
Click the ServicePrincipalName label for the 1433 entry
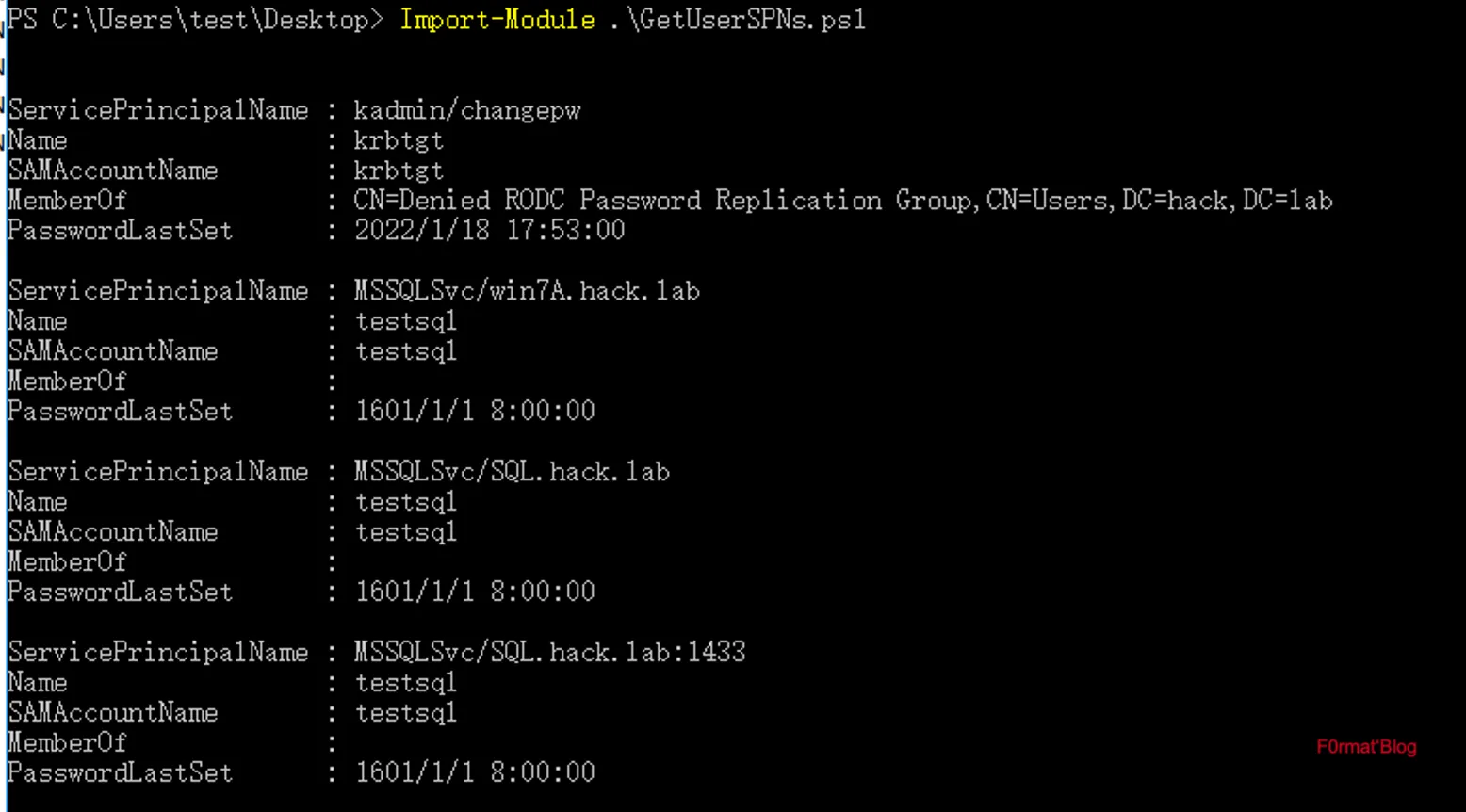[x=158, y=653]
